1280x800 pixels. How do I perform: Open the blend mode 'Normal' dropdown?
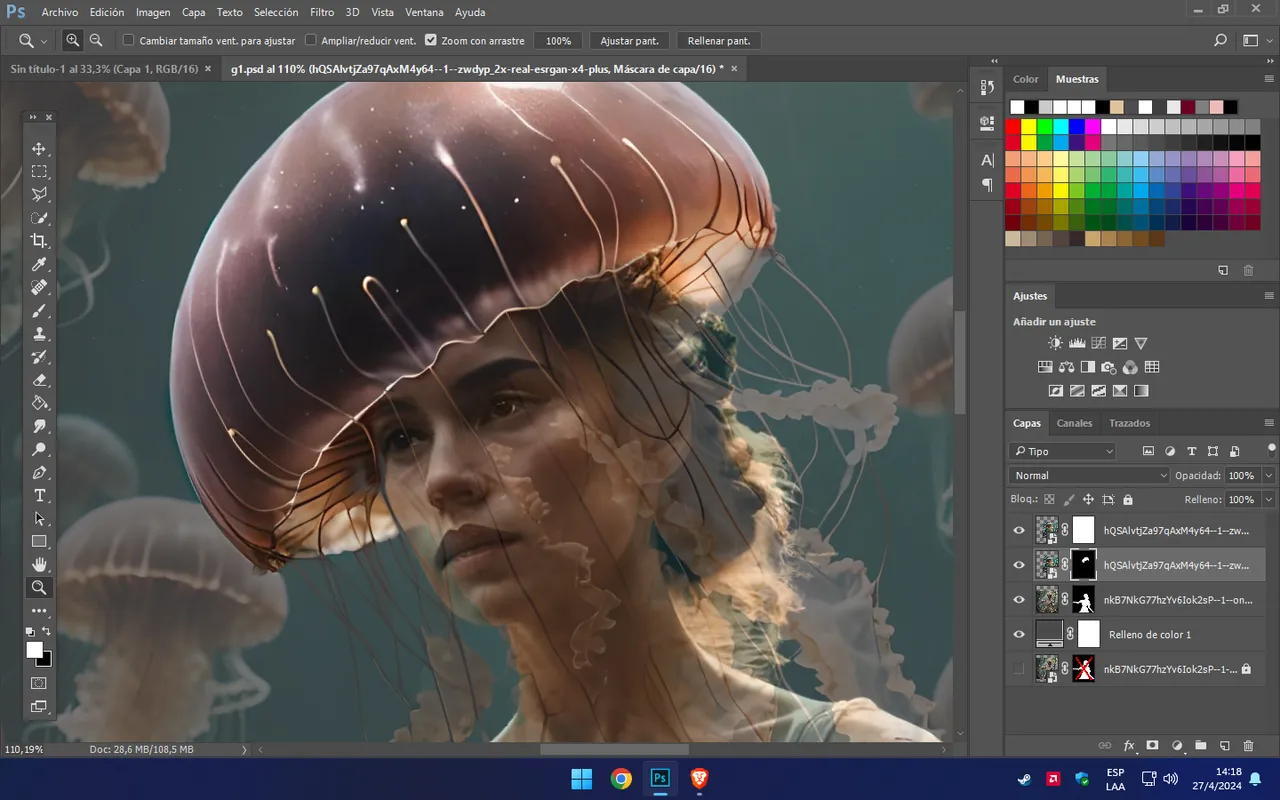click(x=1089, y=475)
